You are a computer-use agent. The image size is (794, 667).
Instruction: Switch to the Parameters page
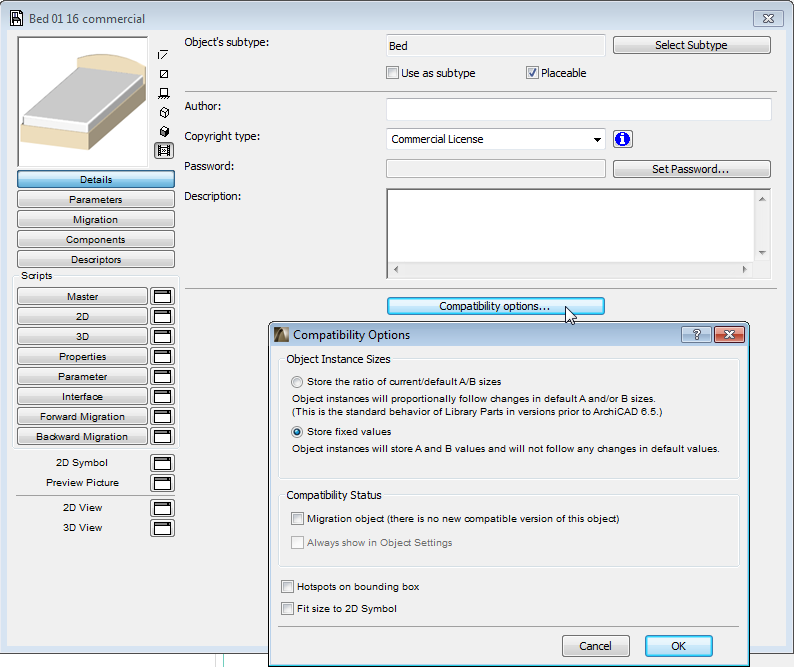pyautogui.click(x=96, y=200)
